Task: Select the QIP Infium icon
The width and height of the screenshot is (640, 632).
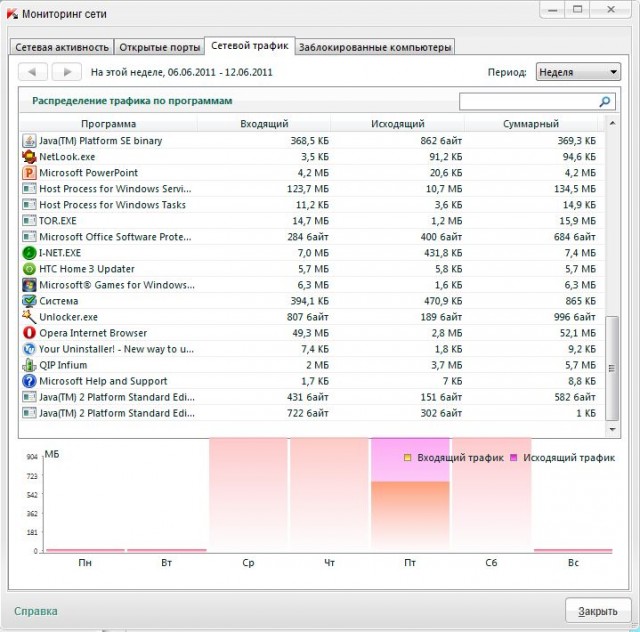Action: pos(29,365)
